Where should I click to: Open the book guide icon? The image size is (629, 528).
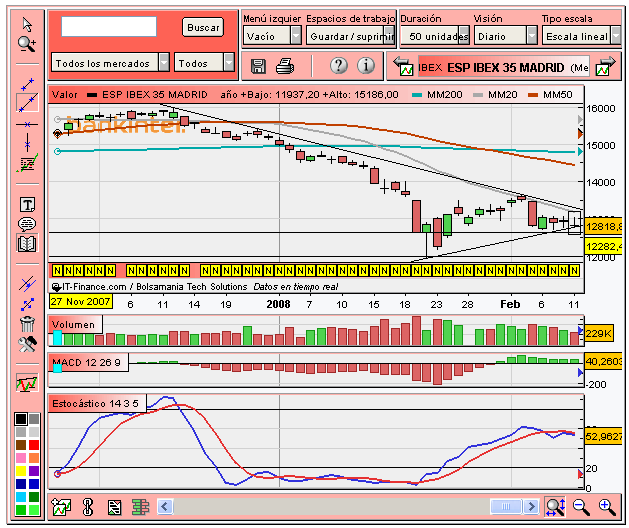tap(27, 243)
